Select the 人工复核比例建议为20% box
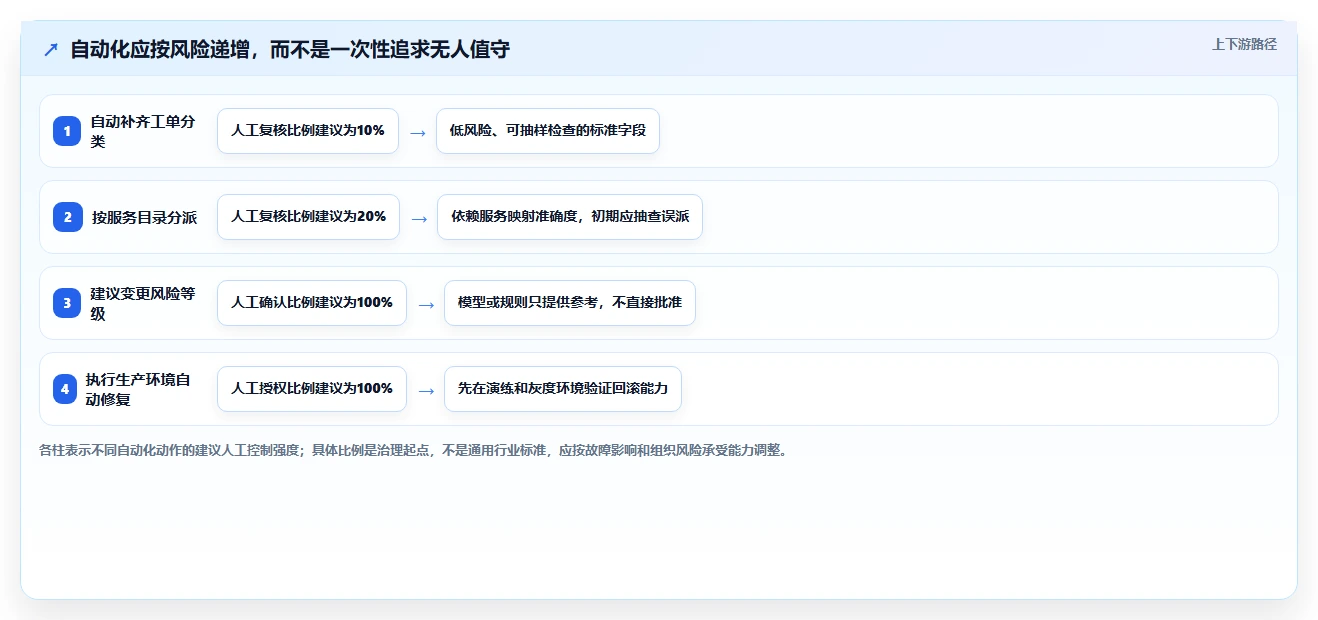The height and width of the screenshot is (620, 1318). 308,217
